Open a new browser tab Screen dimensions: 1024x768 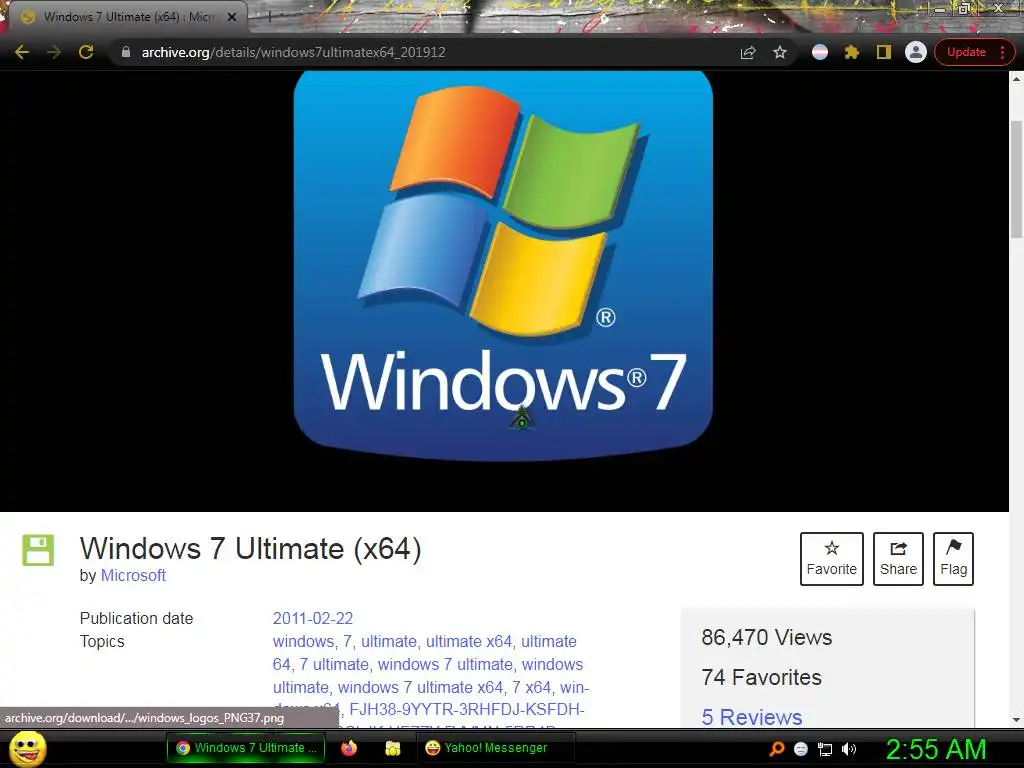tap(269, 17)
